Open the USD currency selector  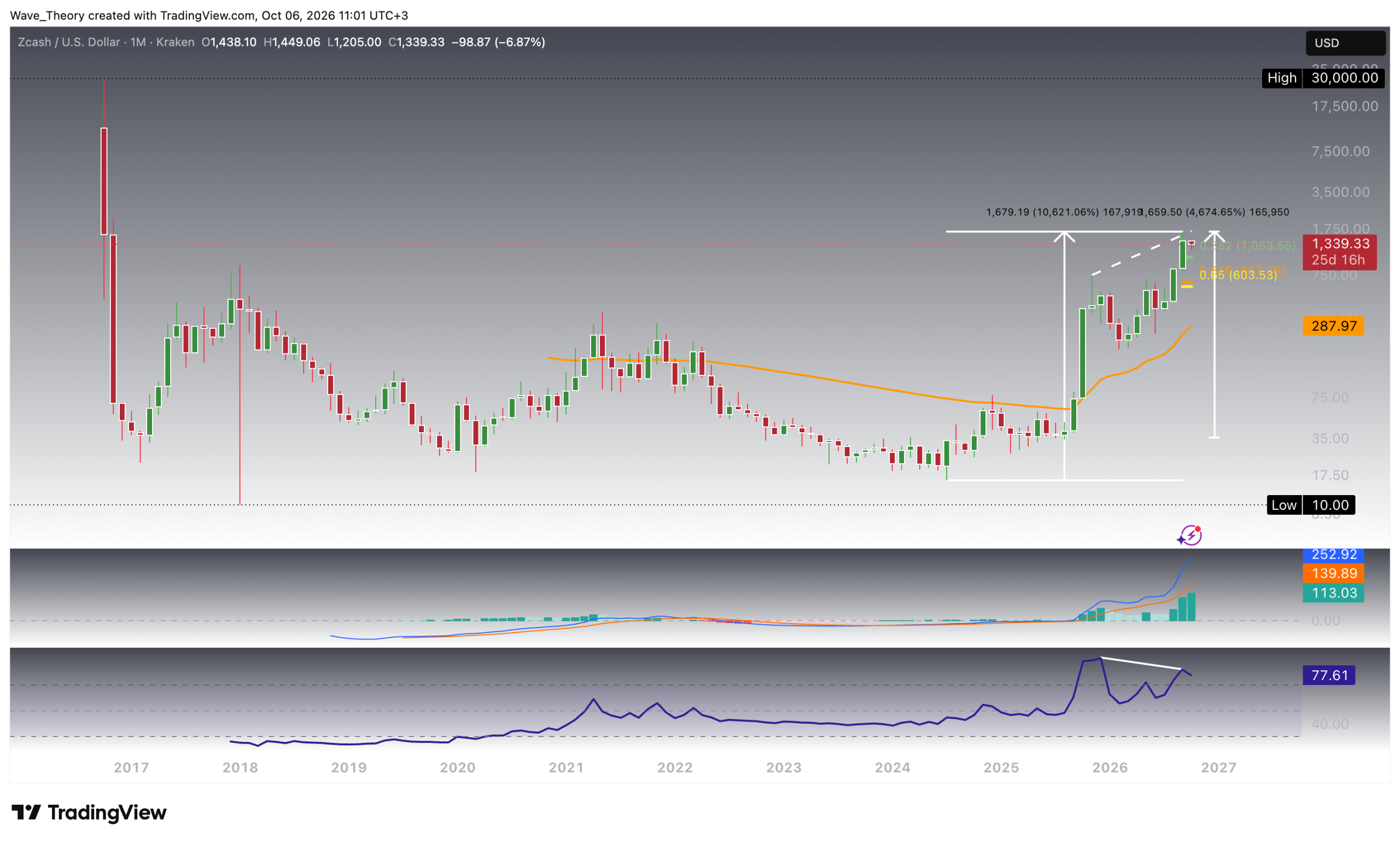pos(1345,43)
